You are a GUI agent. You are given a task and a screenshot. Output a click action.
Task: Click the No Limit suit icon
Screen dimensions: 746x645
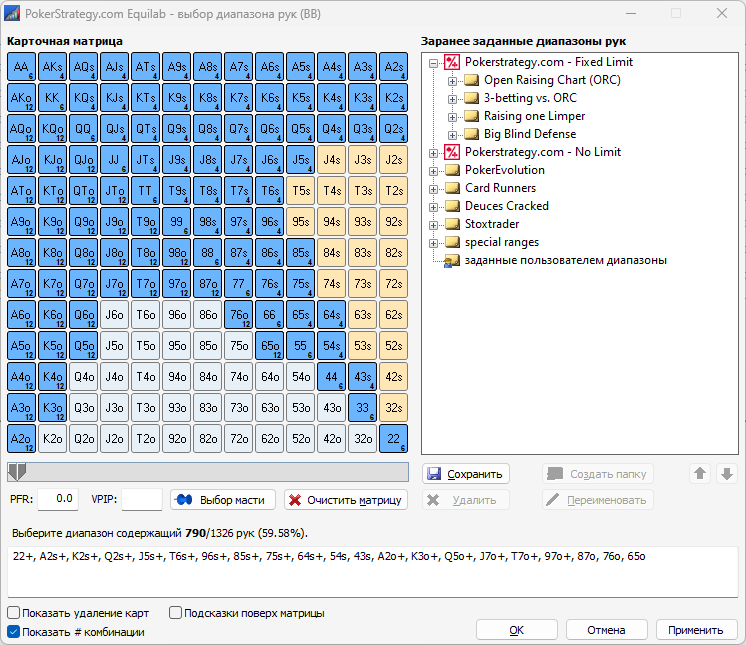(452, 152)
